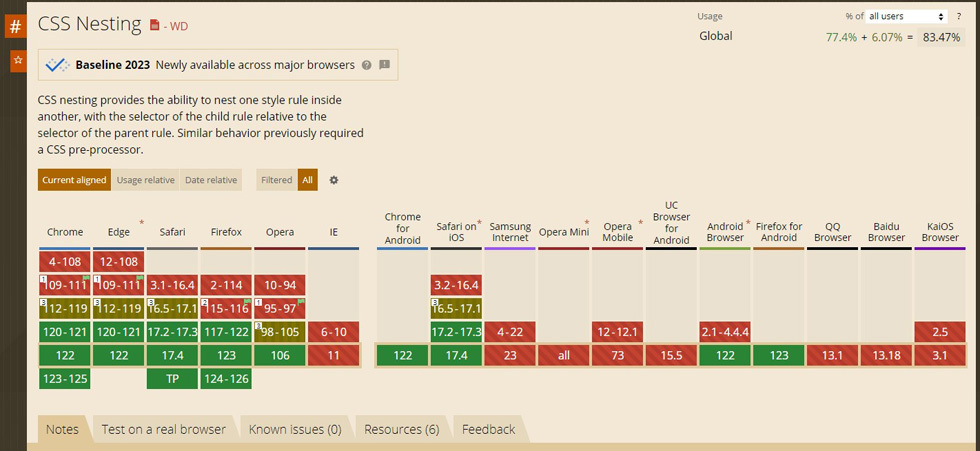
Task: Select IE 11 current cell
Action: pos(334,355)
